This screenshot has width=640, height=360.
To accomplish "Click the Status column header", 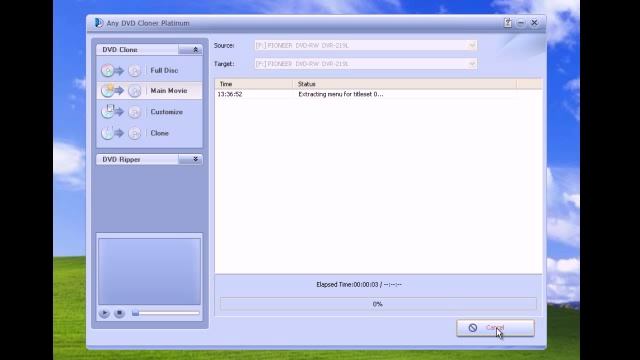I will [405, 84].
